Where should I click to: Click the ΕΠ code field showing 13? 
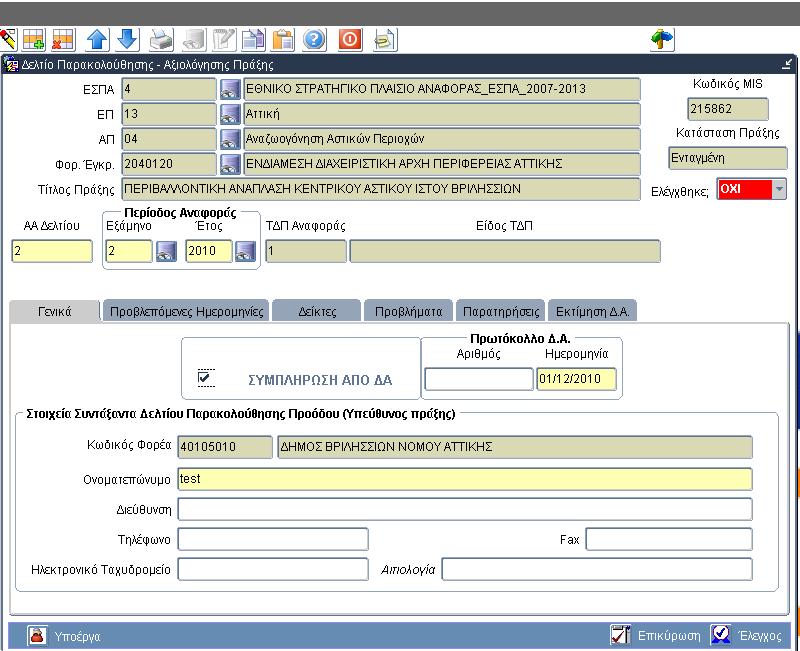tap(169, 114)
